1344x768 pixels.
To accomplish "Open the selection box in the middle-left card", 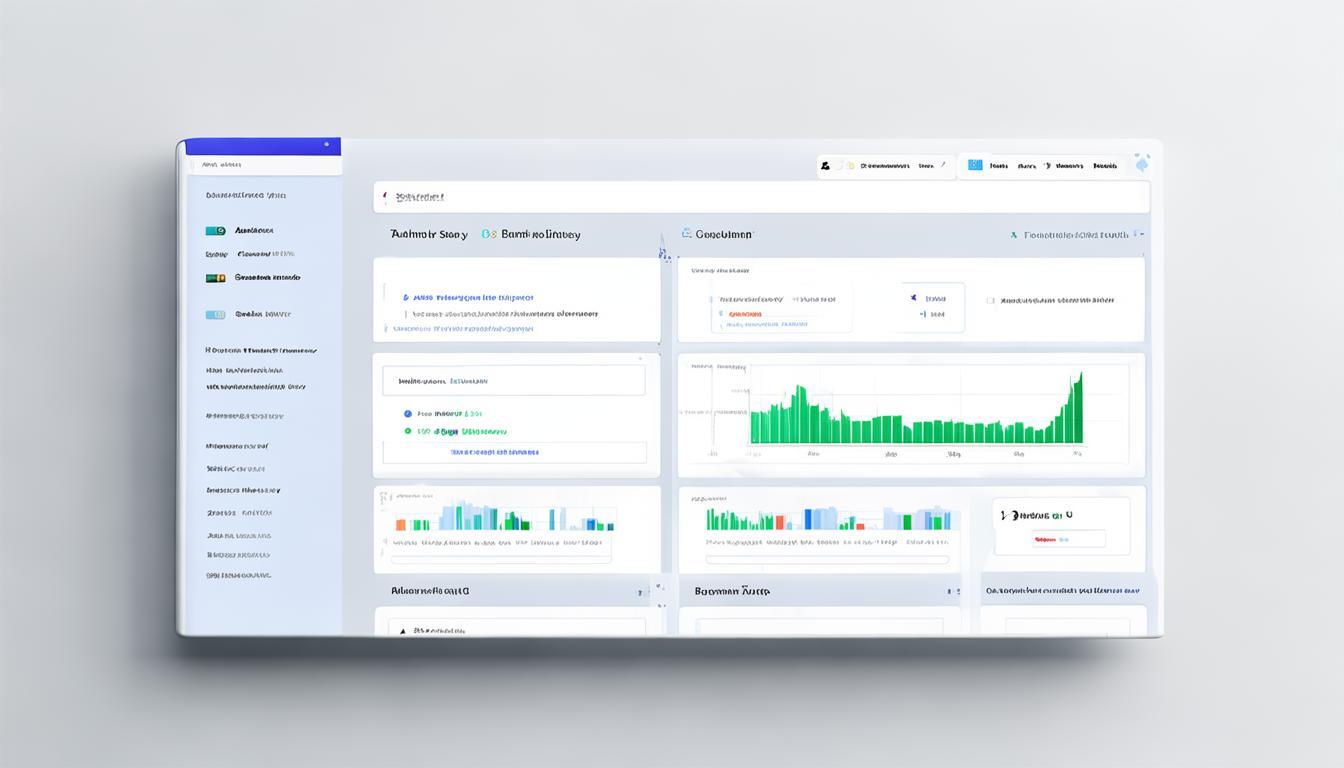I will coord(513,381).
